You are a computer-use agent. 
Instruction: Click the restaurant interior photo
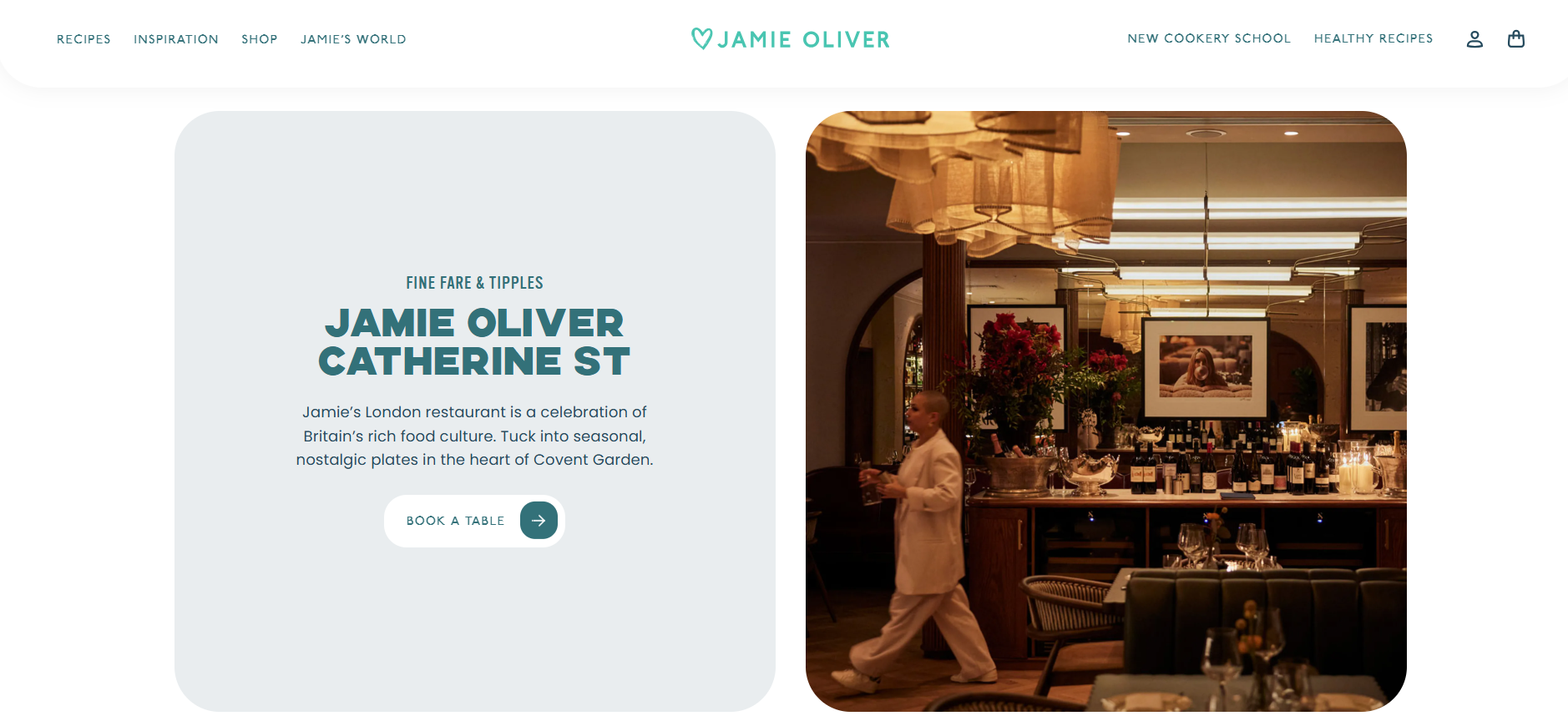pyautogui.click(x=1106, y=411)
